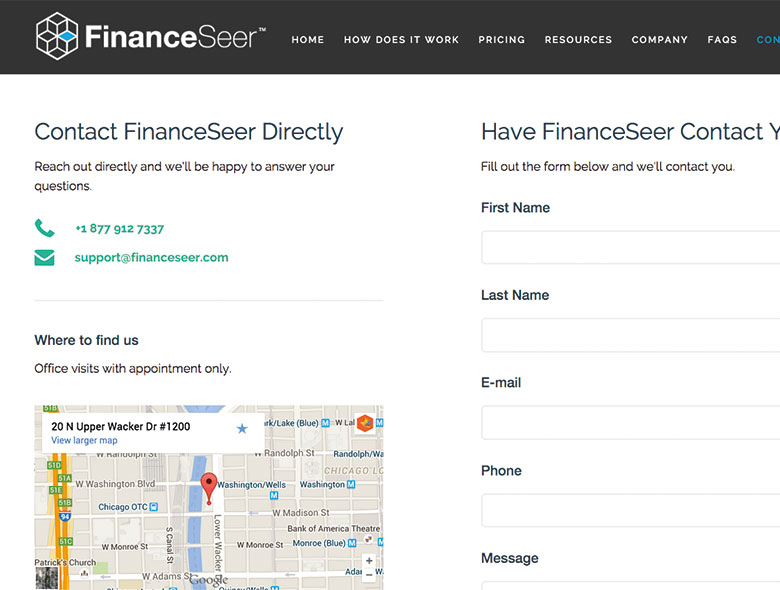Open How Does It Work page
The width and height of the screenshot is (780, 590).
click(401, 40)
